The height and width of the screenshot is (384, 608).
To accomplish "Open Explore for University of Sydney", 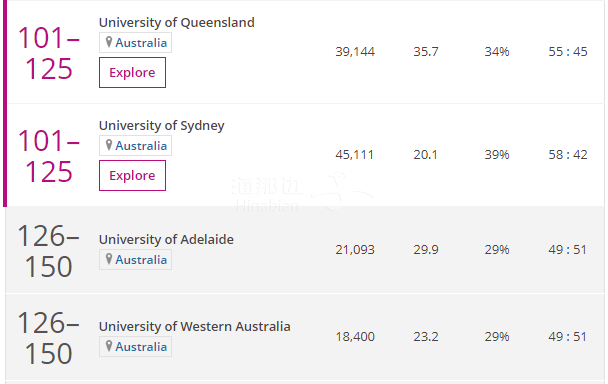I will point(132,175).
